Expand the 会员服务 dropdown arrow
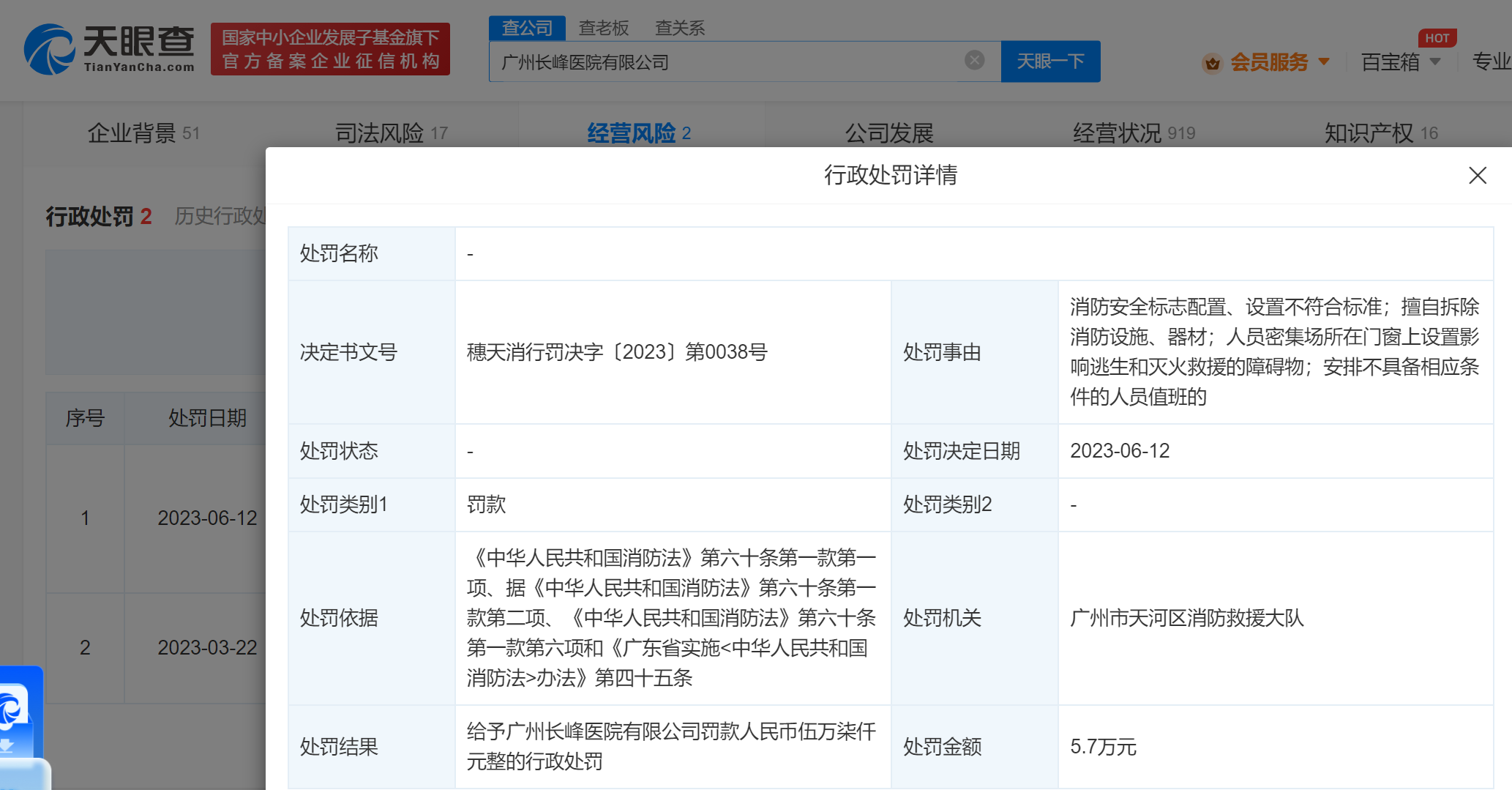The width and height of the screenshot is (1512, 790). click(x=1324, y=62)
